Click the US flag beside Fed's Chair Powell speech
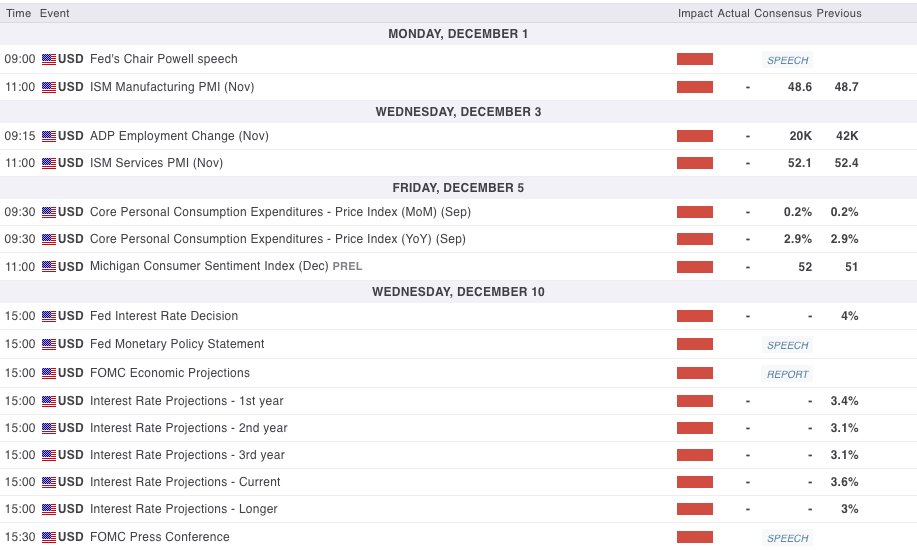The width and height of the screenshot is (917, 550). [x=49, y=59]
